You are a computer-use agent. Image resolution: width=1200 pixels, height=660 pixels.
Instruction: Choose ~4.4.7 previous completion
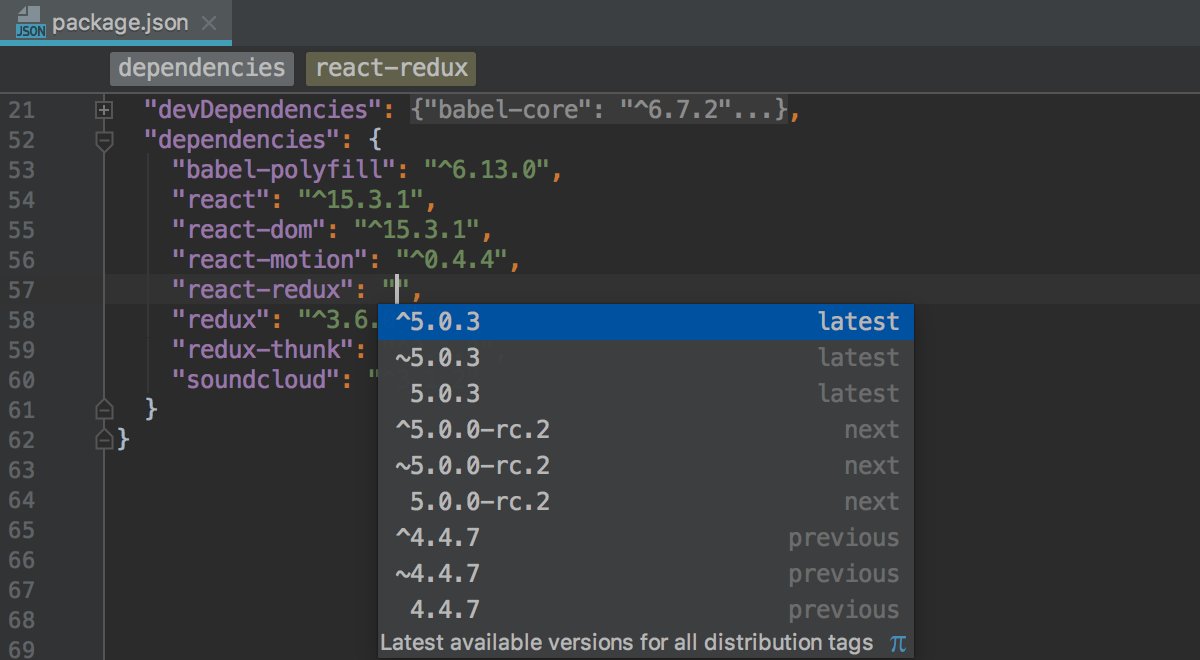tap(645, 574)
